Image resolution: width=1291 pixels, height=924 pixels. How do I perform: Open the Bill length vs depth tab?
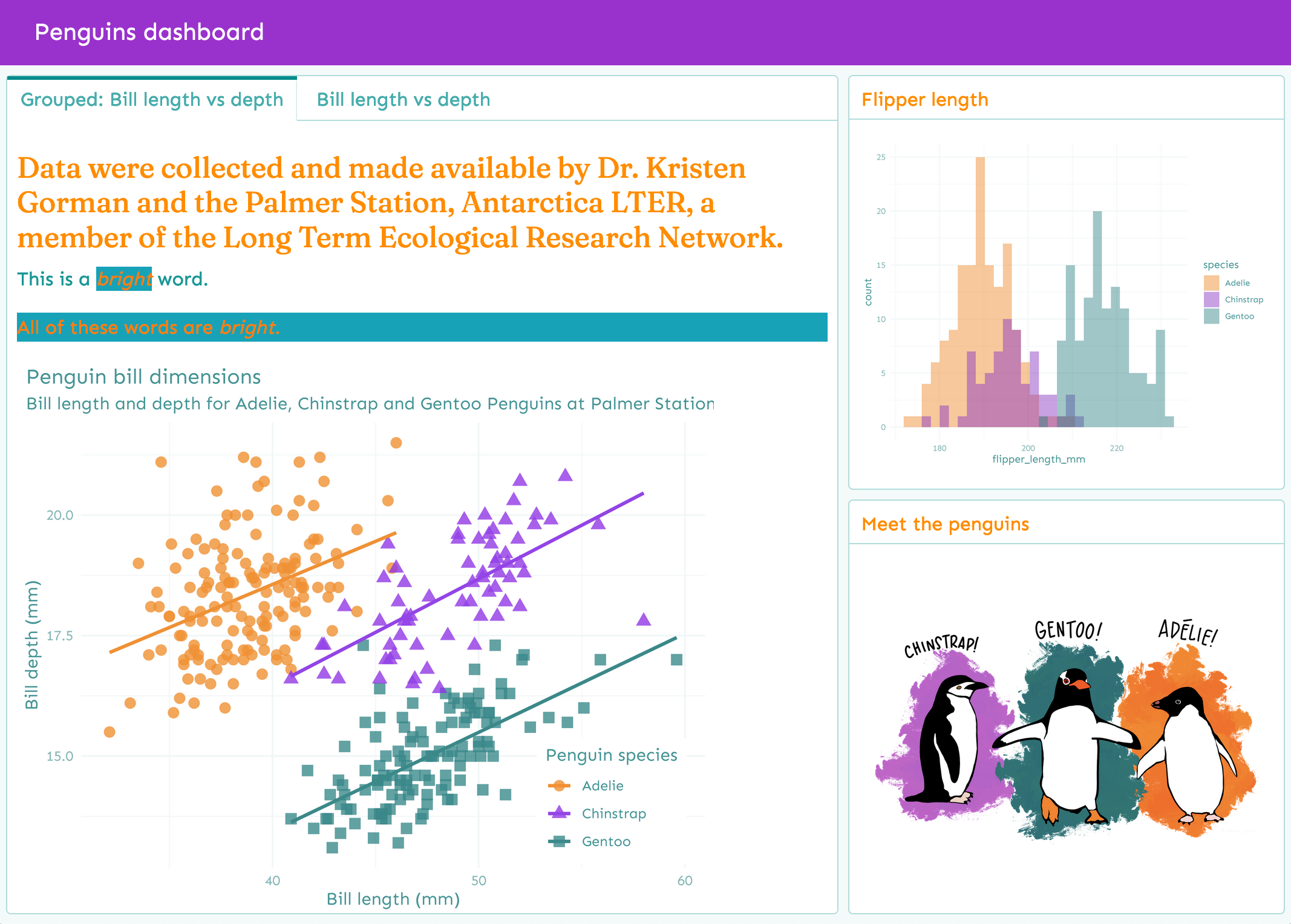pos(403,99)
